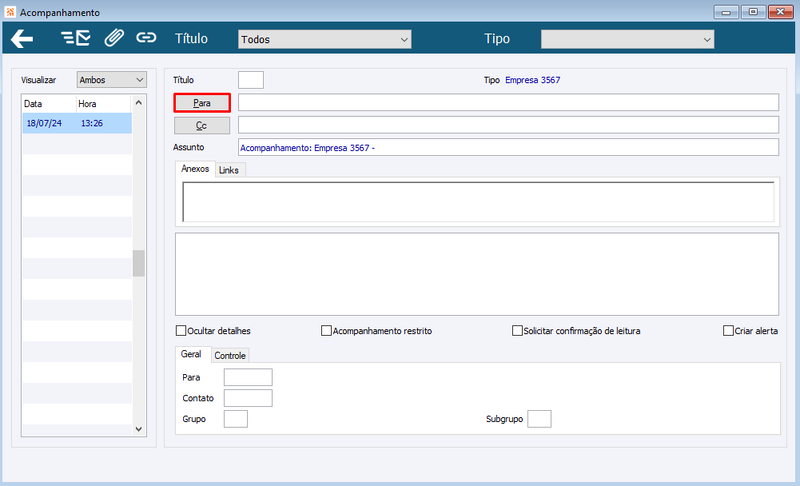Click the small Título code field
This screenshot has width=800, height=486.
click(x=251, y=80)
